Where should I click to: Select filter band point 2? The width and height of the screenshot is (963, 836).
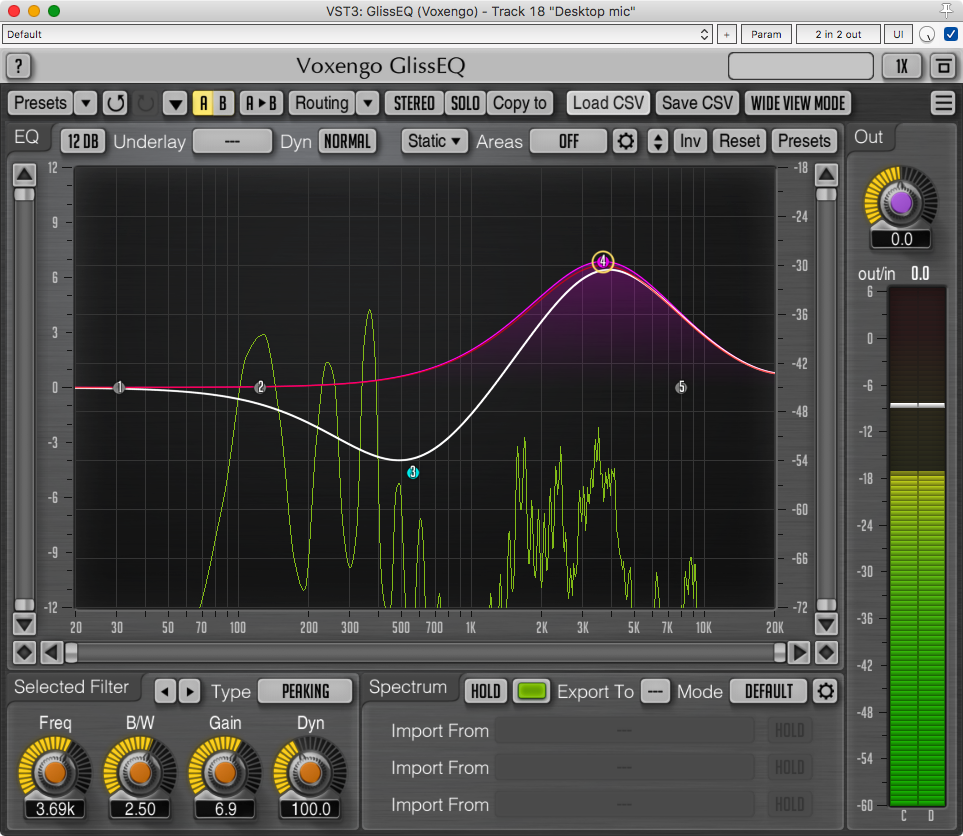click(260, 386)
